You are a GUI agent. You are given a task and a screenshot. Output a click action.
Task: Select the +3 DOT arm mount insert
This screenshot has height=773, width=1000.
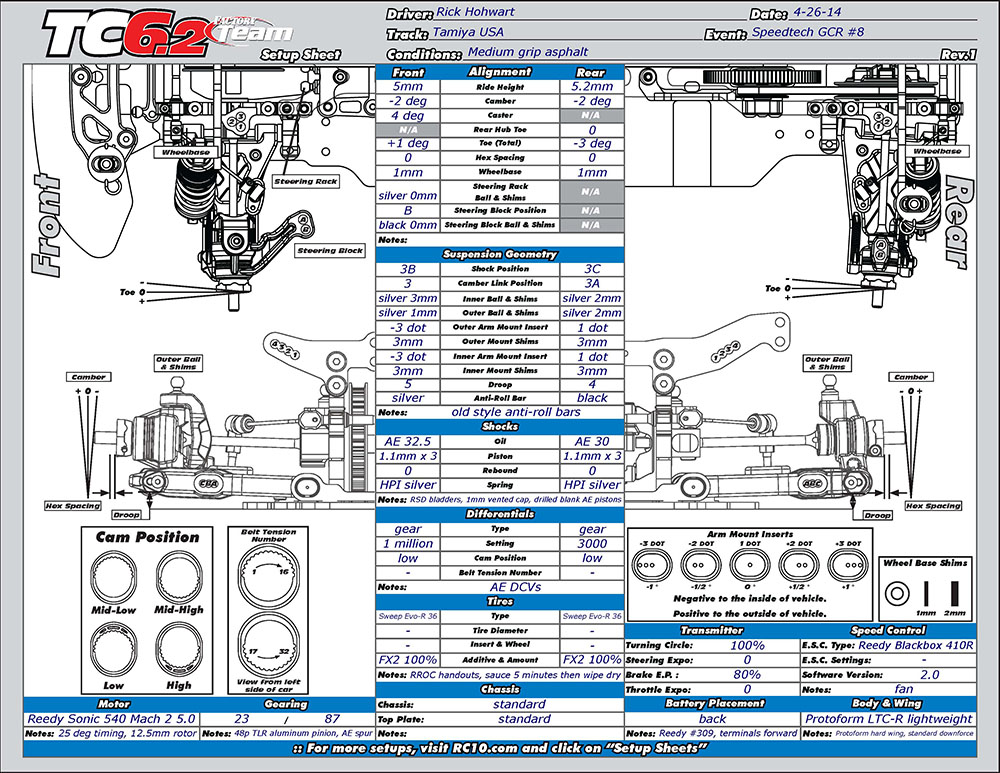tap(848, 564)
